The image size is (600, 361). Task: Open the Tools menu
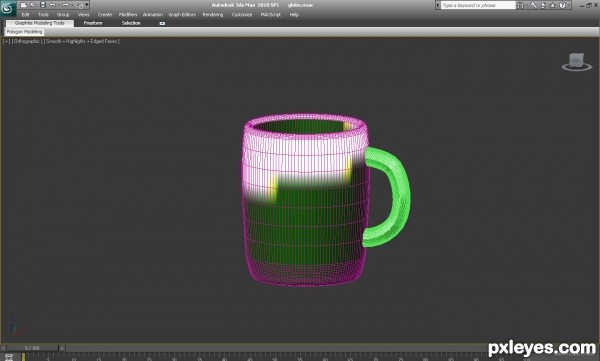pyautogui.click(x=43, y=15)
